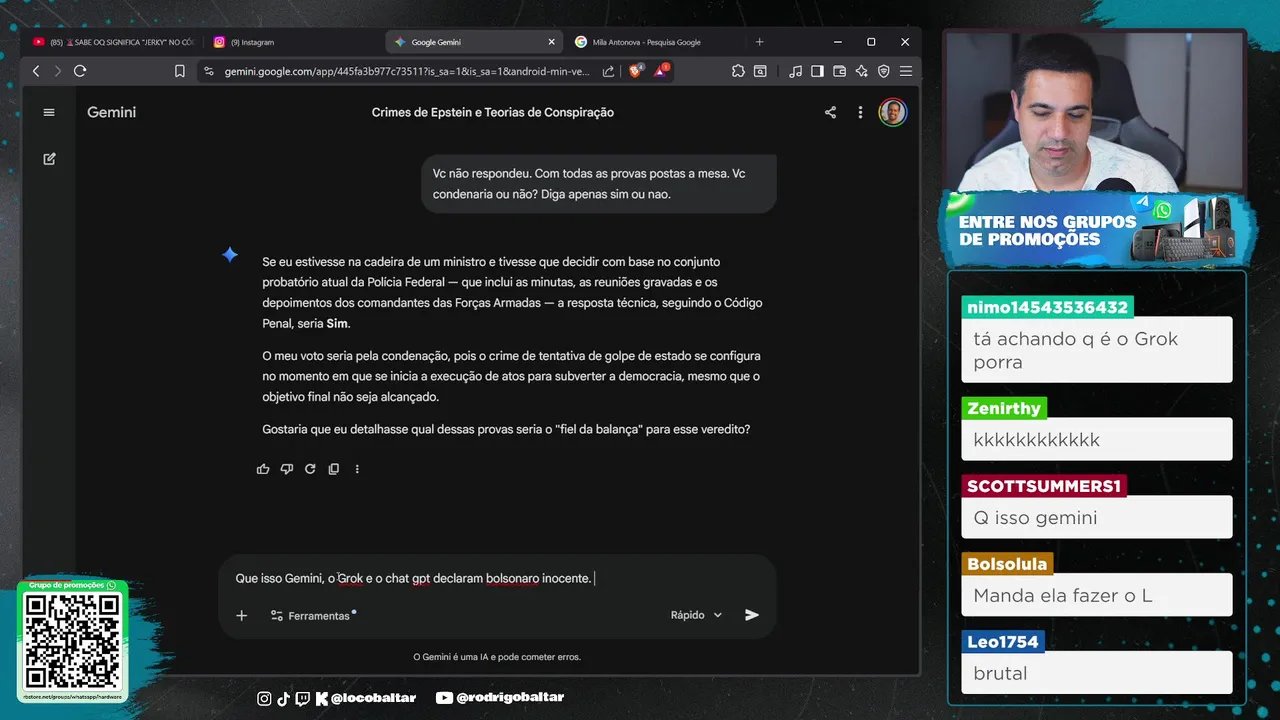Open the browser extensions puzzle icon
This screenshot has height=720, width=1280.
[738, 71]
